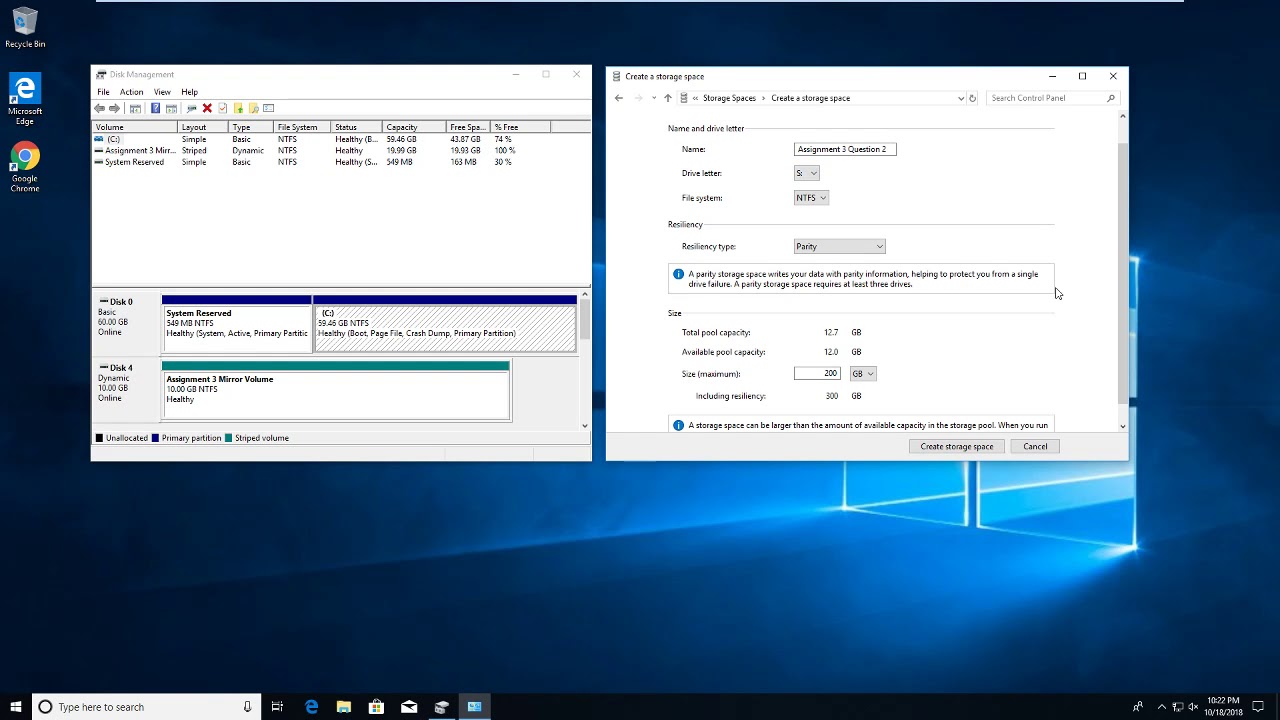
Task: Click the Create storage space button
Action: point(957,447)
